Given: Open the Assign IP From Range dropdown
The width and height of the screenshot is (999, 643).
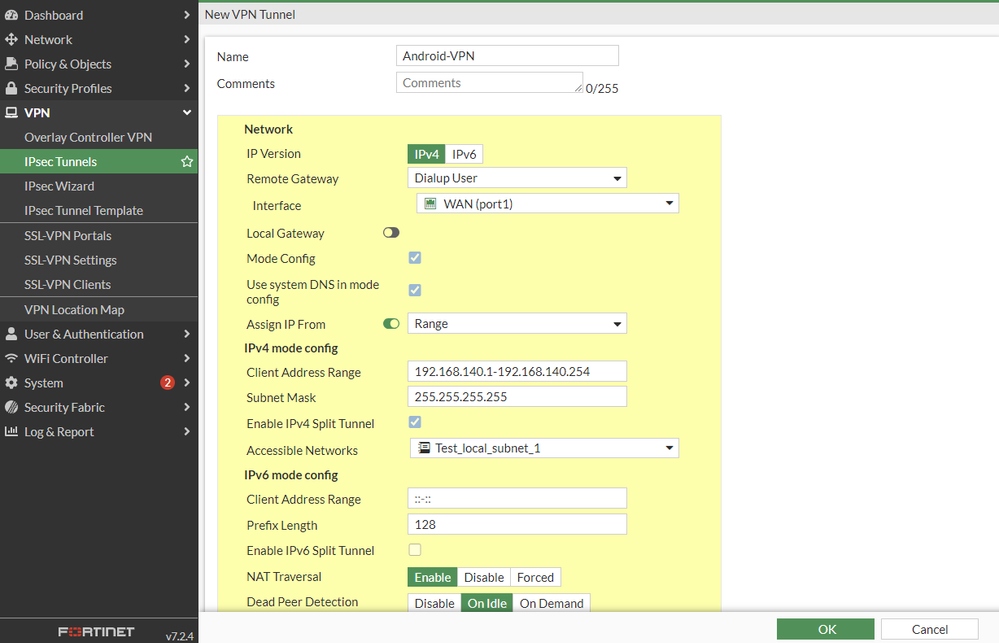Looking at the screenshot, I should pyautogui.click(x=517, y=324).
